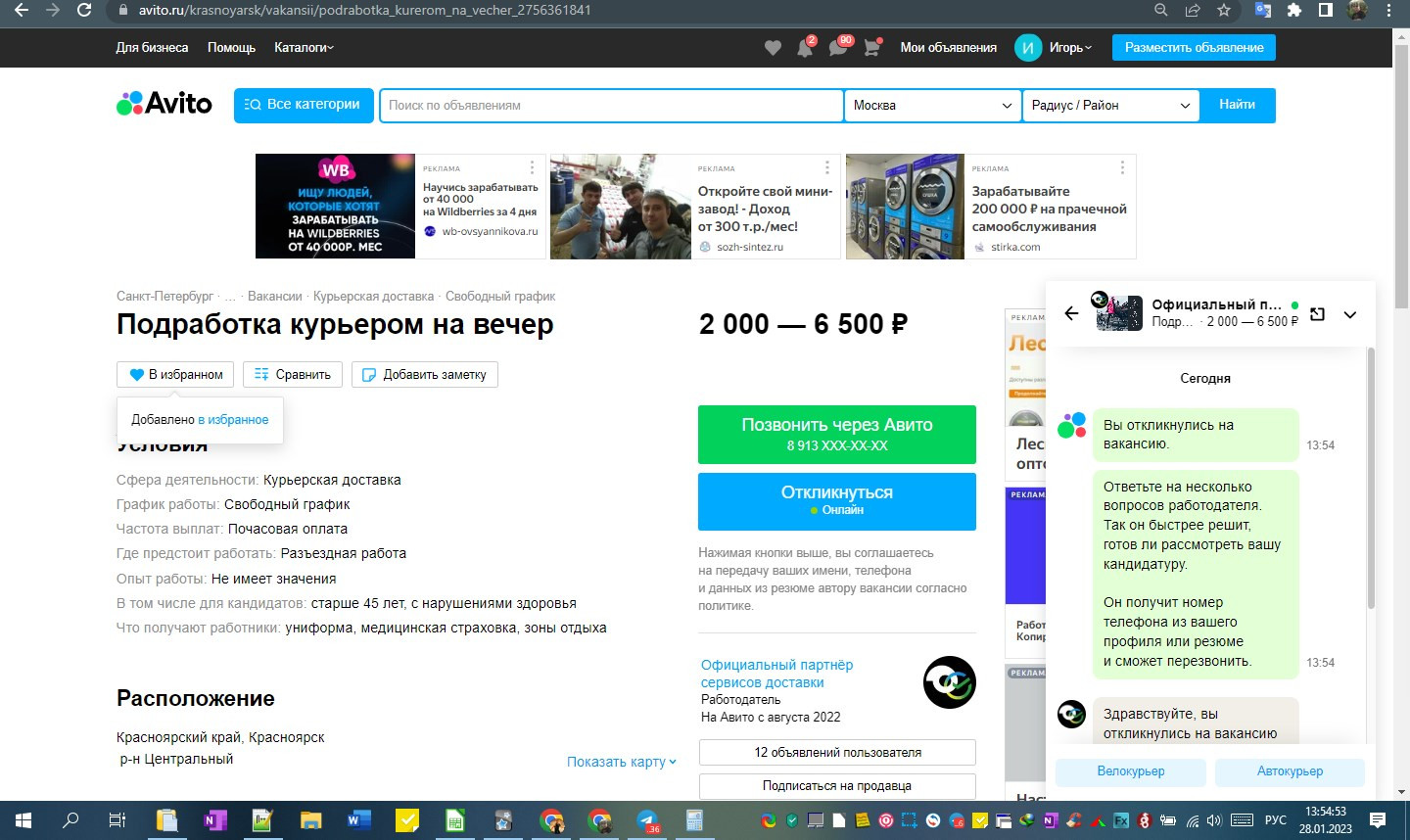This screenshot has width=1410, height=840.
Task: Click Позвонить через Авито button
Action: pos(837,435)
